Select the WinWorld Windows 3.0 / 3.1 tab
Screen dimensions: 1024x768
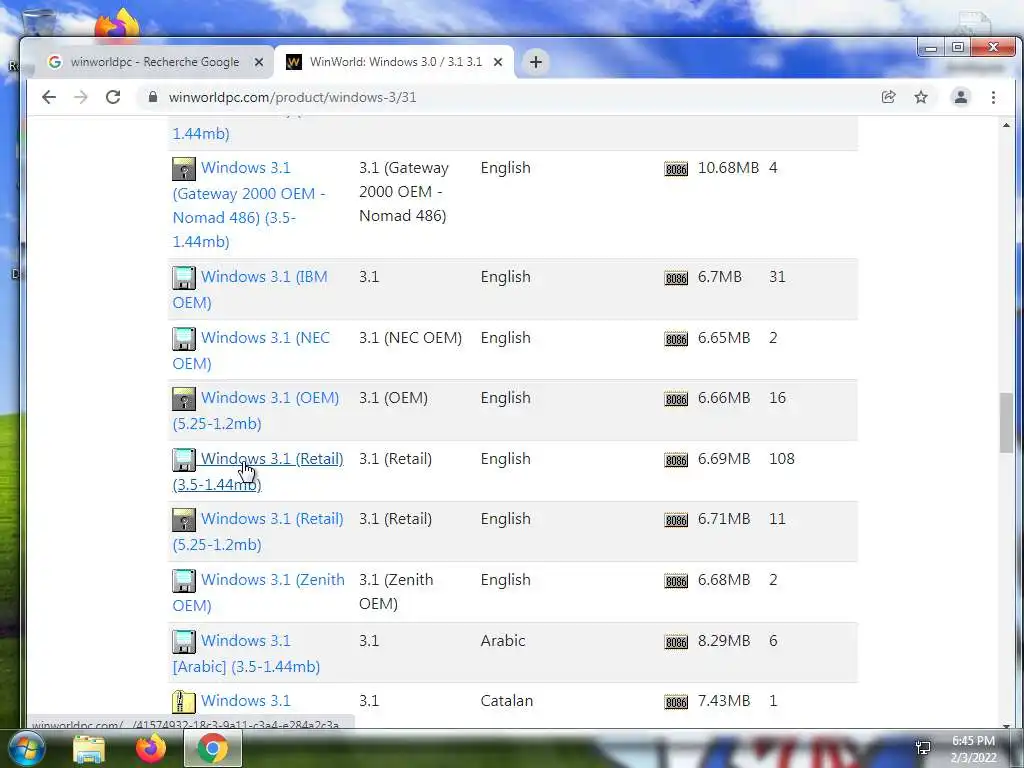click(396, 62)
